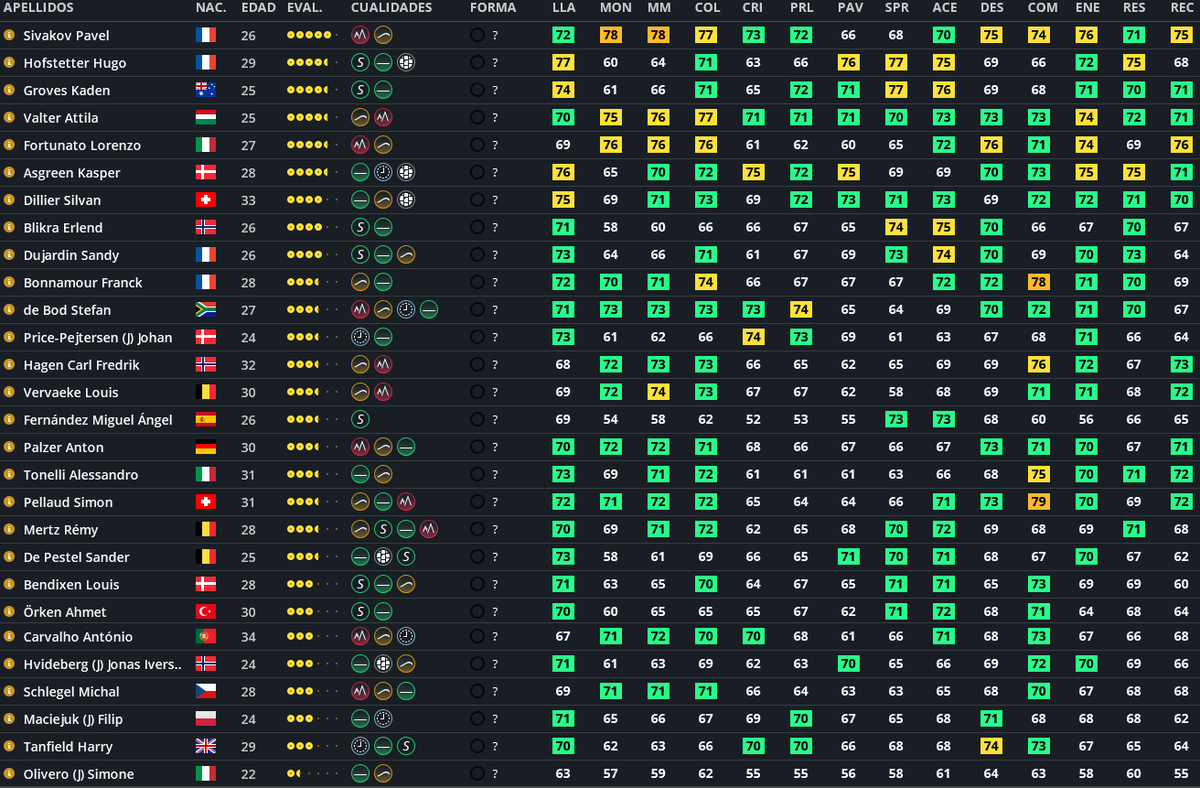Screen dimensions: 1200x788
Task: Click Hofstetter Hugo's sprint quality icon
Action: coord(361,63)
